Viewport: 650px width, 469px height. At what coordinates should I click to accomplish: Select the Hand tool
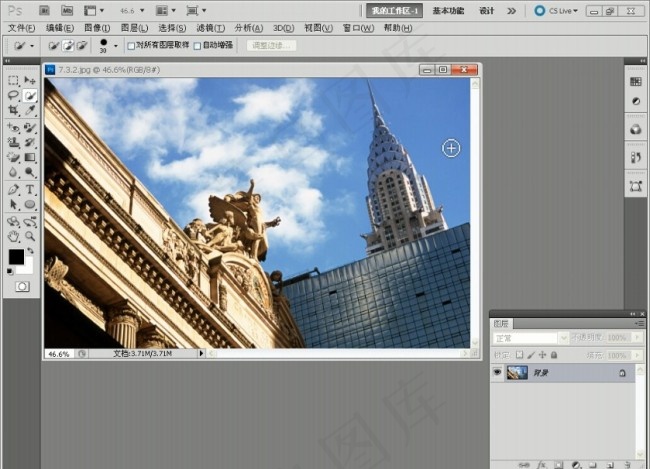(13, 237)
